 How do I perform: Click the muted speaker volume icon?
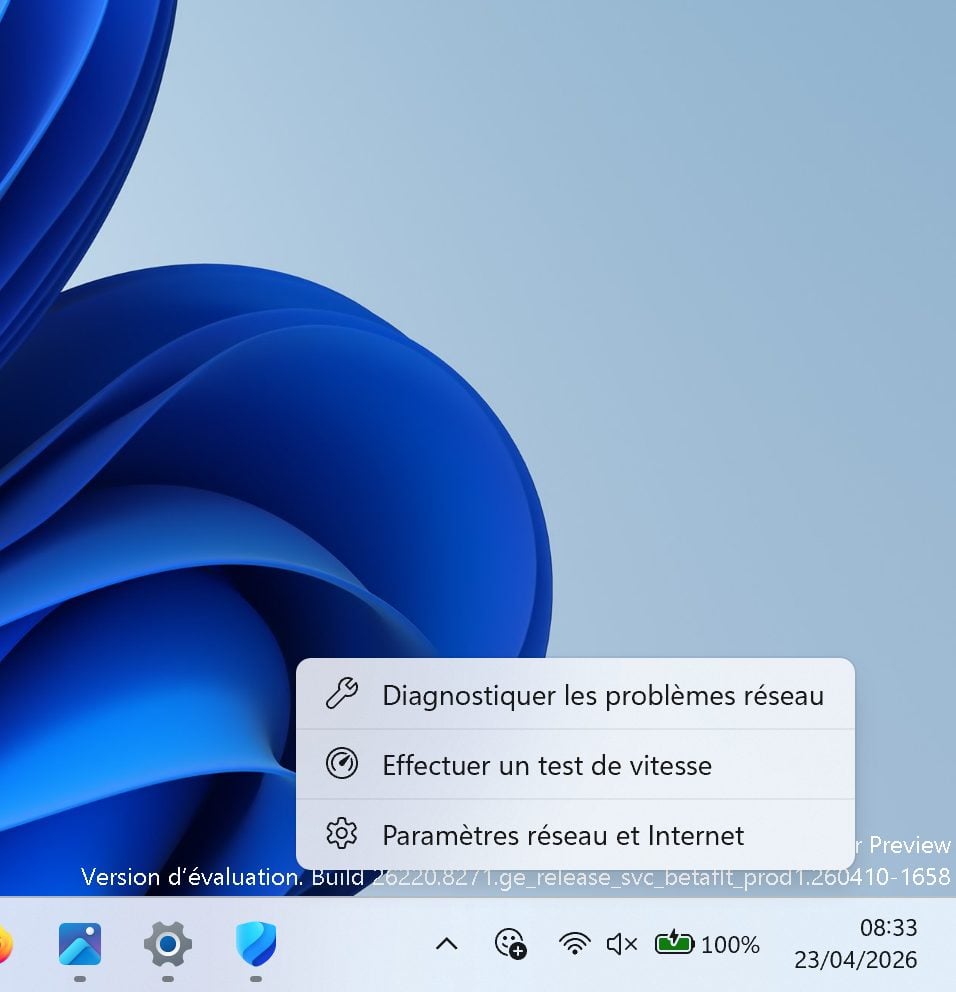coord(621,943)
